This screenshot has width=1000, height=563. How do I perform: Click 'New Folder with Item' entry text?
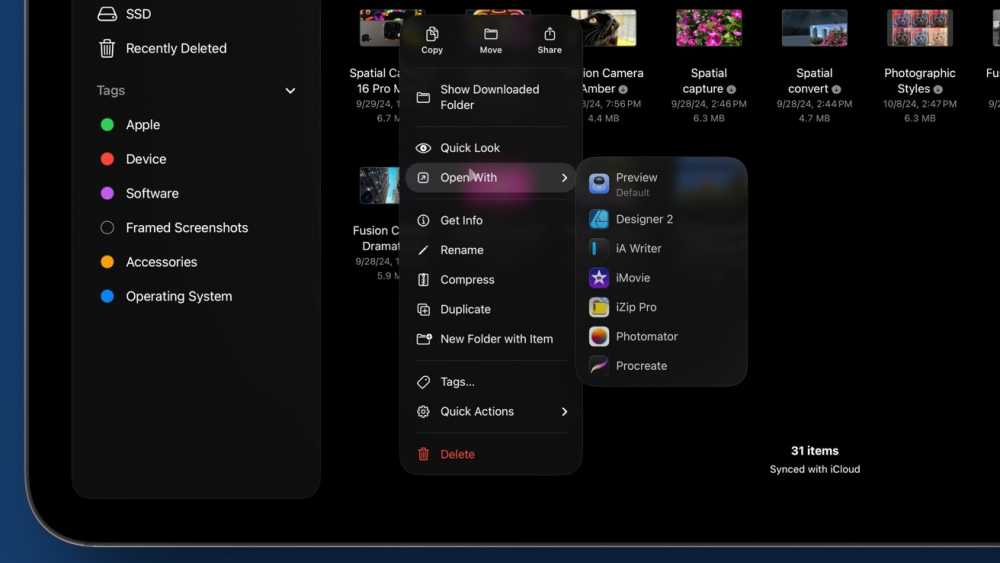click(x=496, y=339)
